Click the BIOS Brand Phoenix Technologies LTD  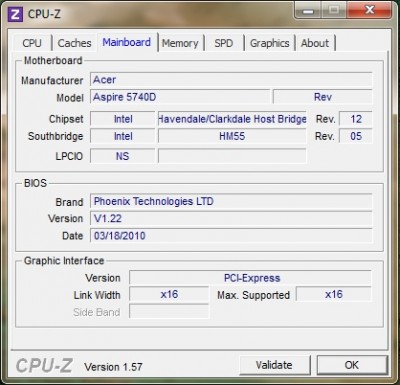[231, 201]
